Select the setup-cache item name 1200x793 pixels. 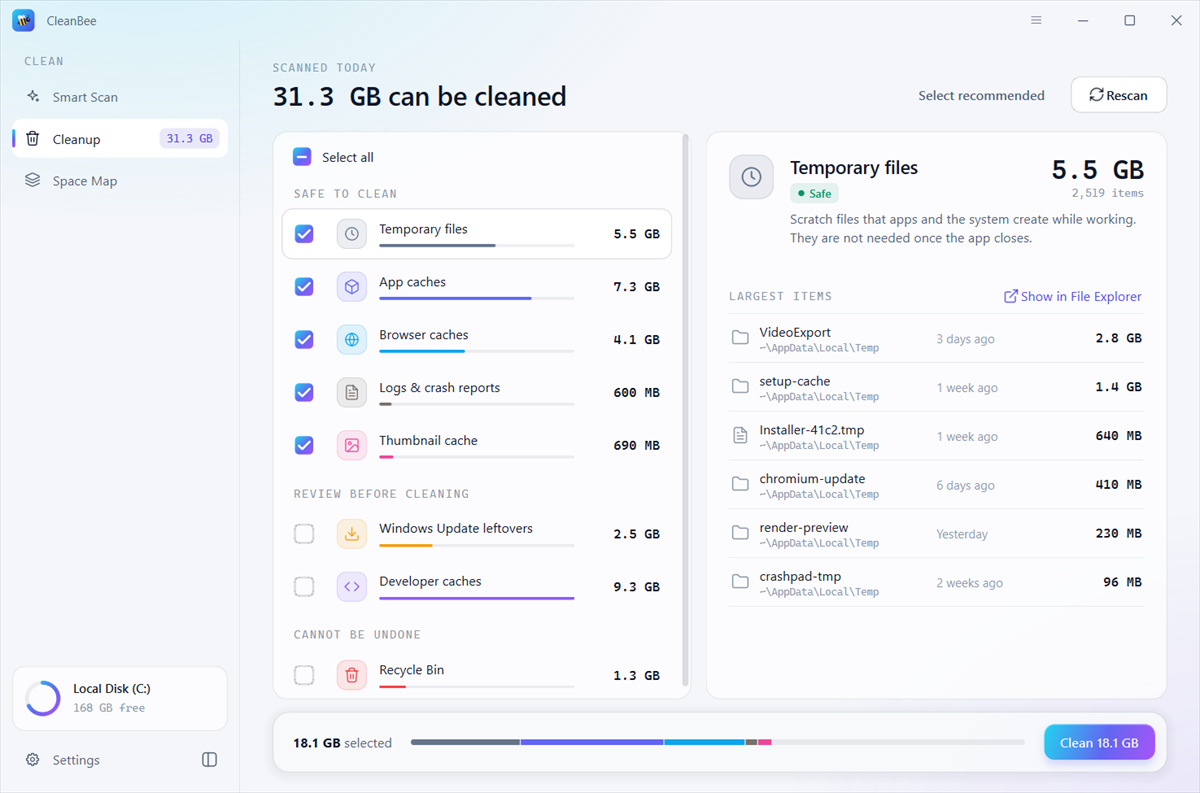click(x=794, y=381)
